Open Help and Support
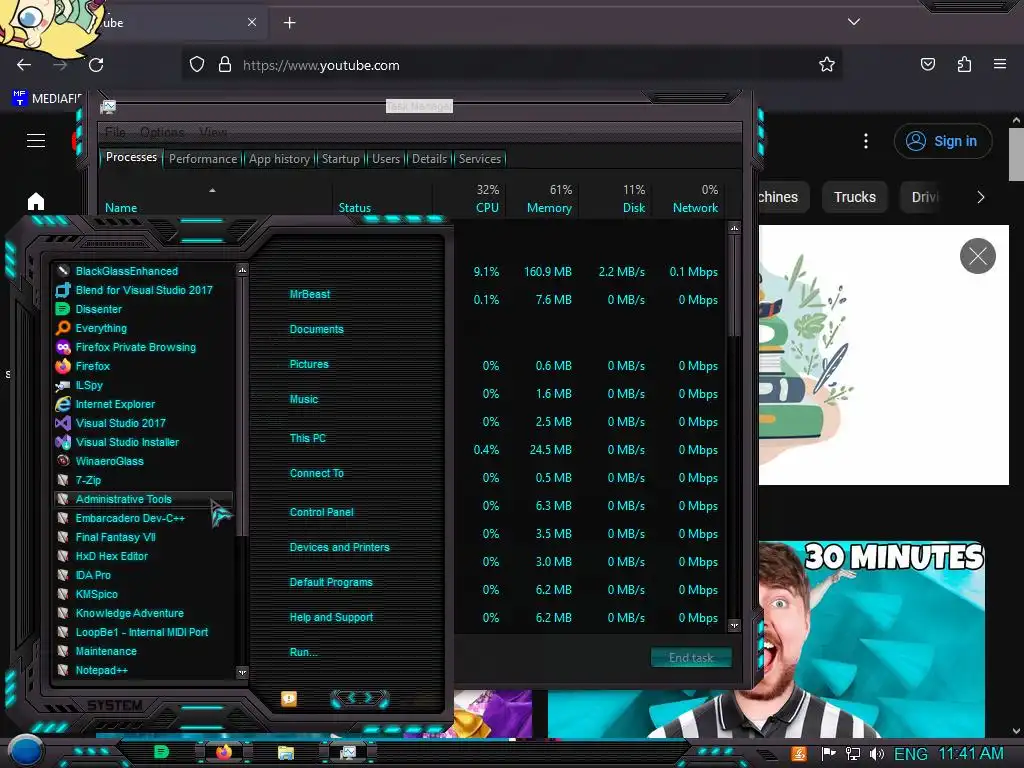The width and height of the screenshot is (1024, 768). coord(331,617)
